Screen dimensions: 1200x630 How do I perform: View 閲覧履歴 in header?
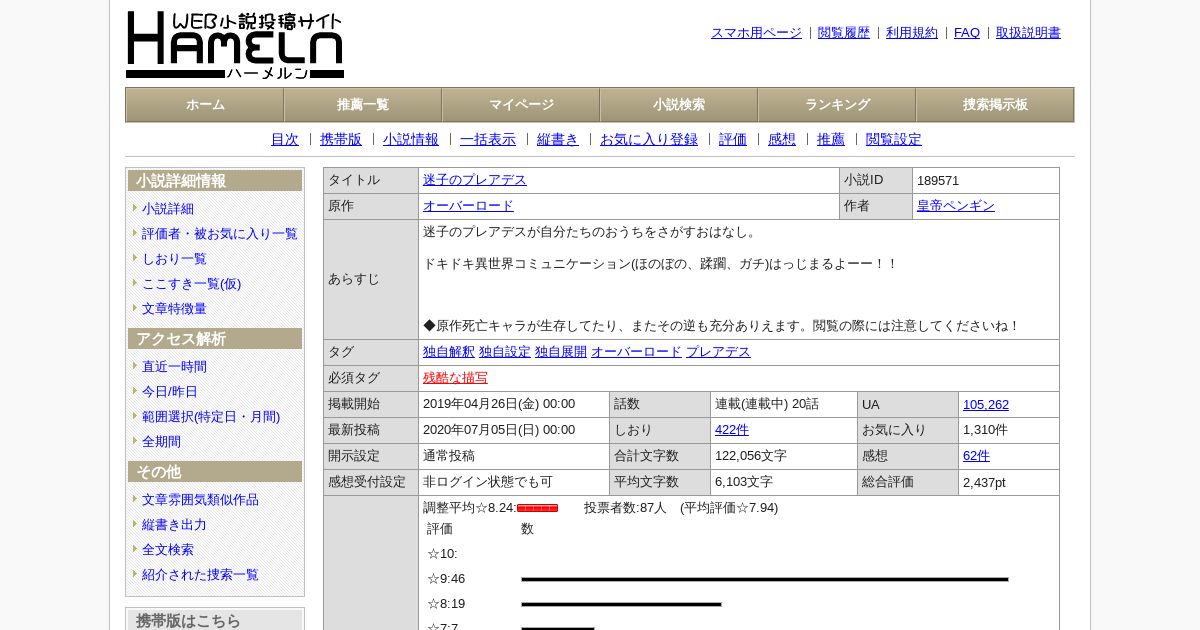844,33
